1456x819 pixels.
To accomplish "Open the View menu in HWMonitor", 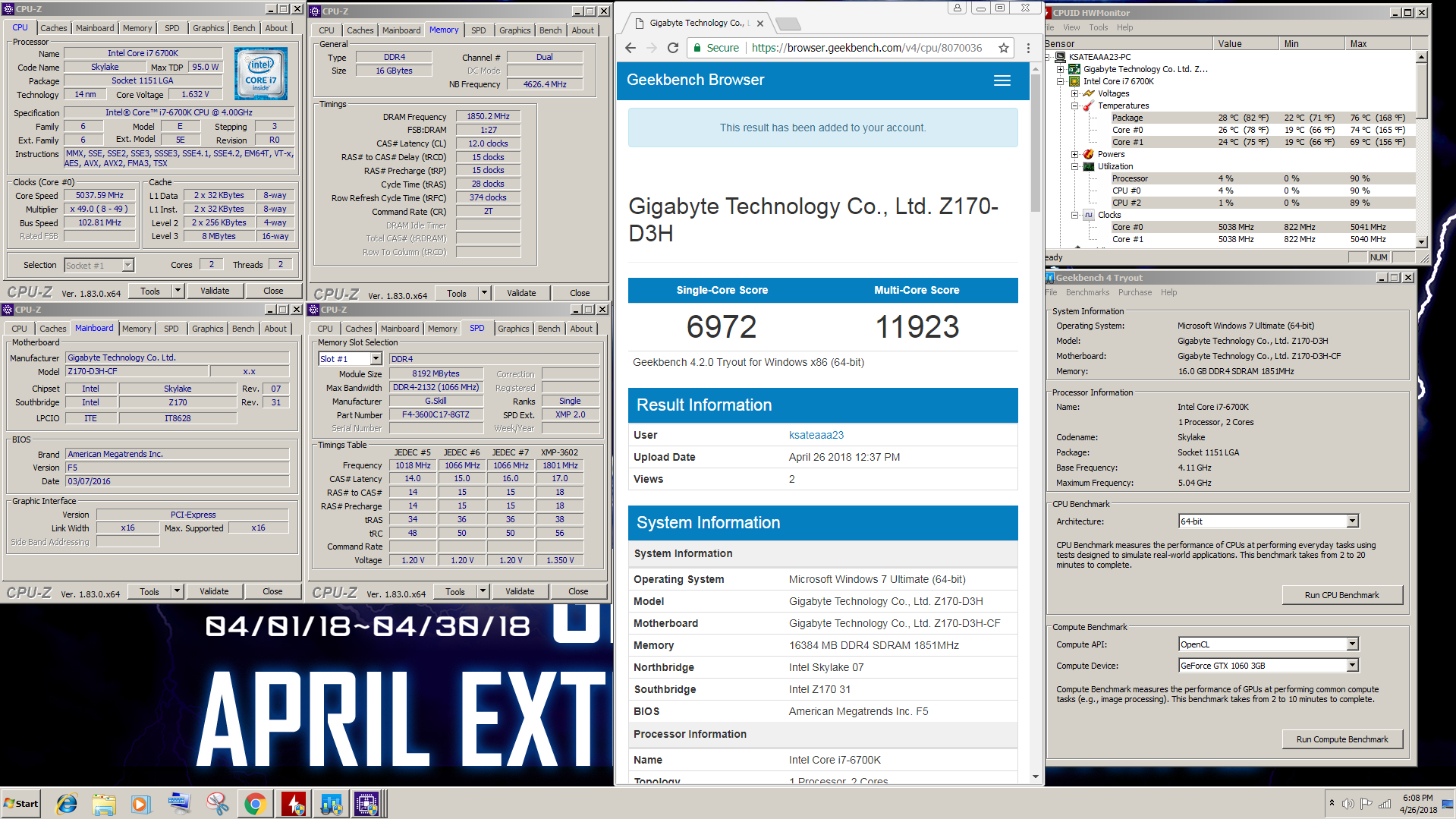I will 1071,27.
